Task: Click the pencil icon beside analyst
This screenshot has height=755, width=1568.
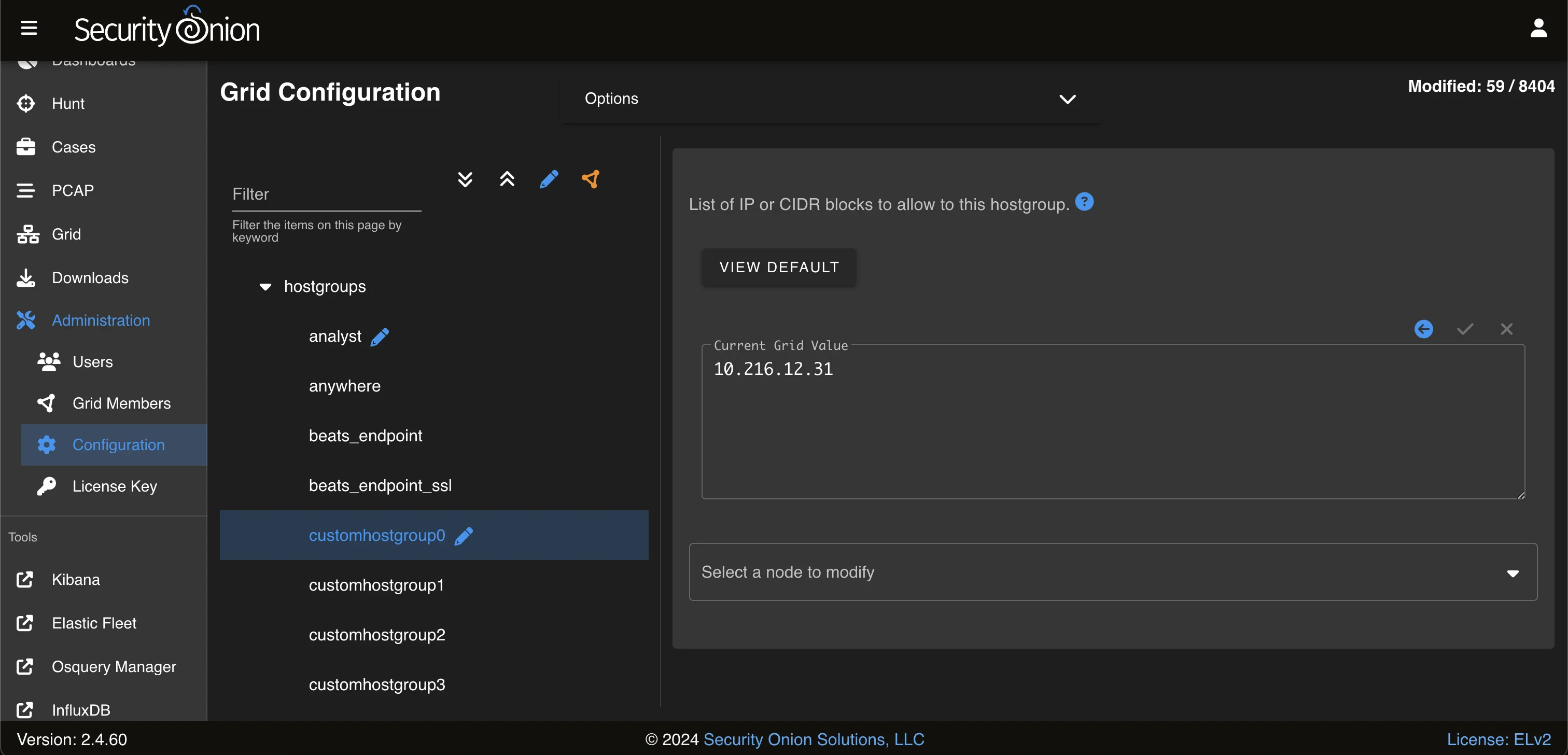Action: (x=380, y=337)
